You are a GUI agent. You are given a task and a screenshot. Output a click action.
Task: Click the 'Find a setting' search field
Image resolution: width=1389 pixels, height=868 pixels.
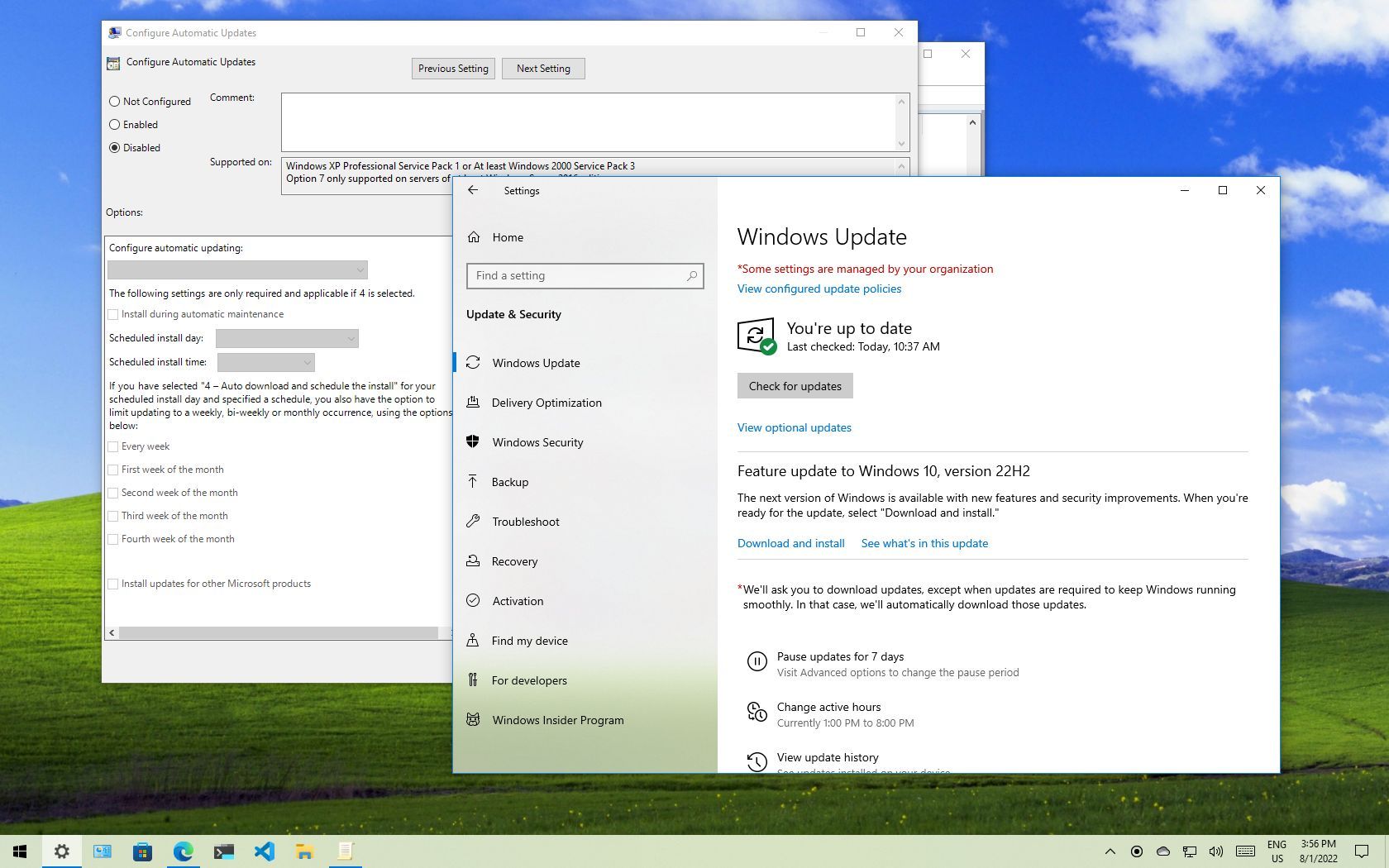coord(585,275)
